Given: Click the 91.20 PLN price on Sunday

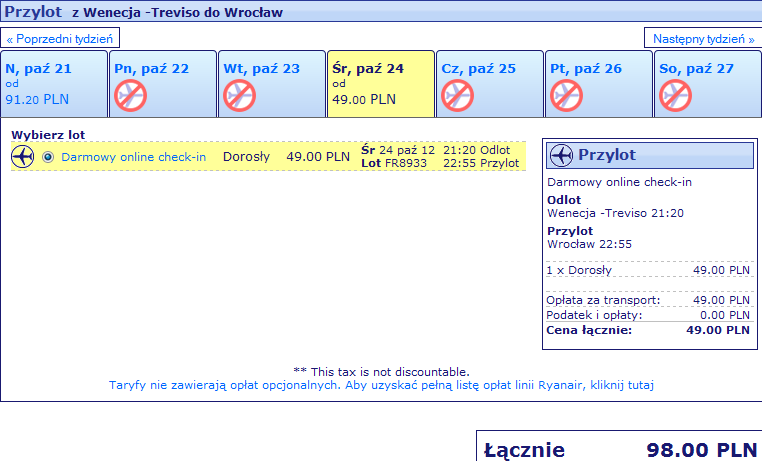Looking at the screenshot, I should (36, 99).
